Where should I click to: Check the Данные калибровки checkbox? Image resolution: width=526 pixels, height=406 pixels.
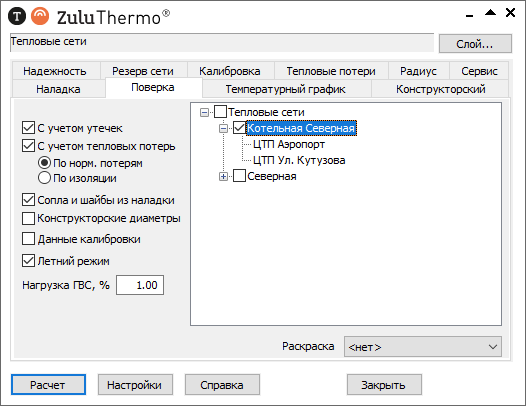(29, 239)
